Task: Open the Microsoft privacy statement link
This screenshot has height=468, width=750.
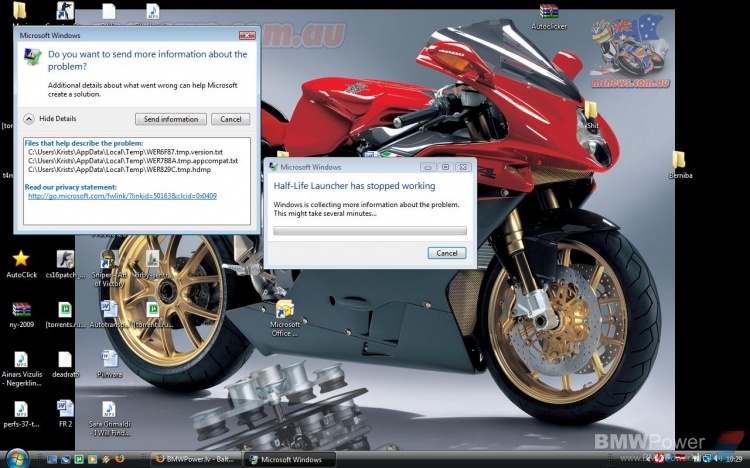Action: pos(122,196)
